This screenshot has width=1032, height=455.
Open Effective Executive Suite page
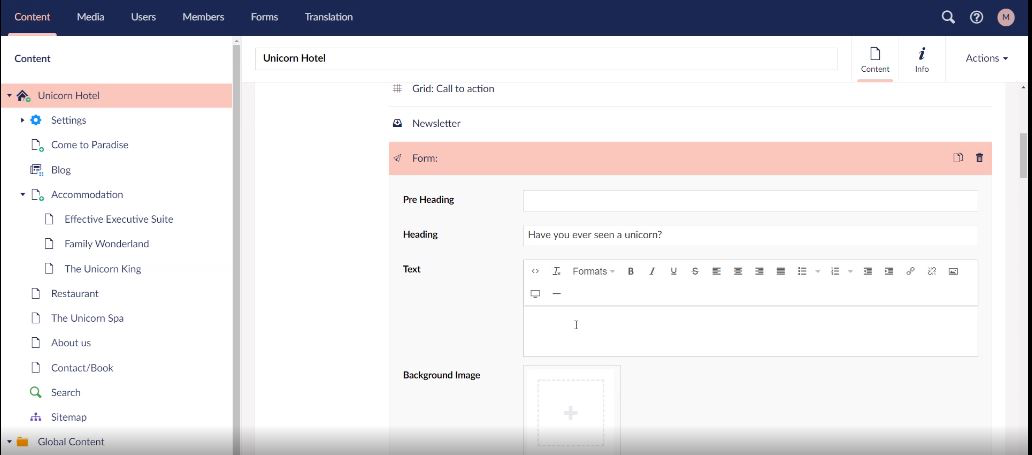coord(118,219)
